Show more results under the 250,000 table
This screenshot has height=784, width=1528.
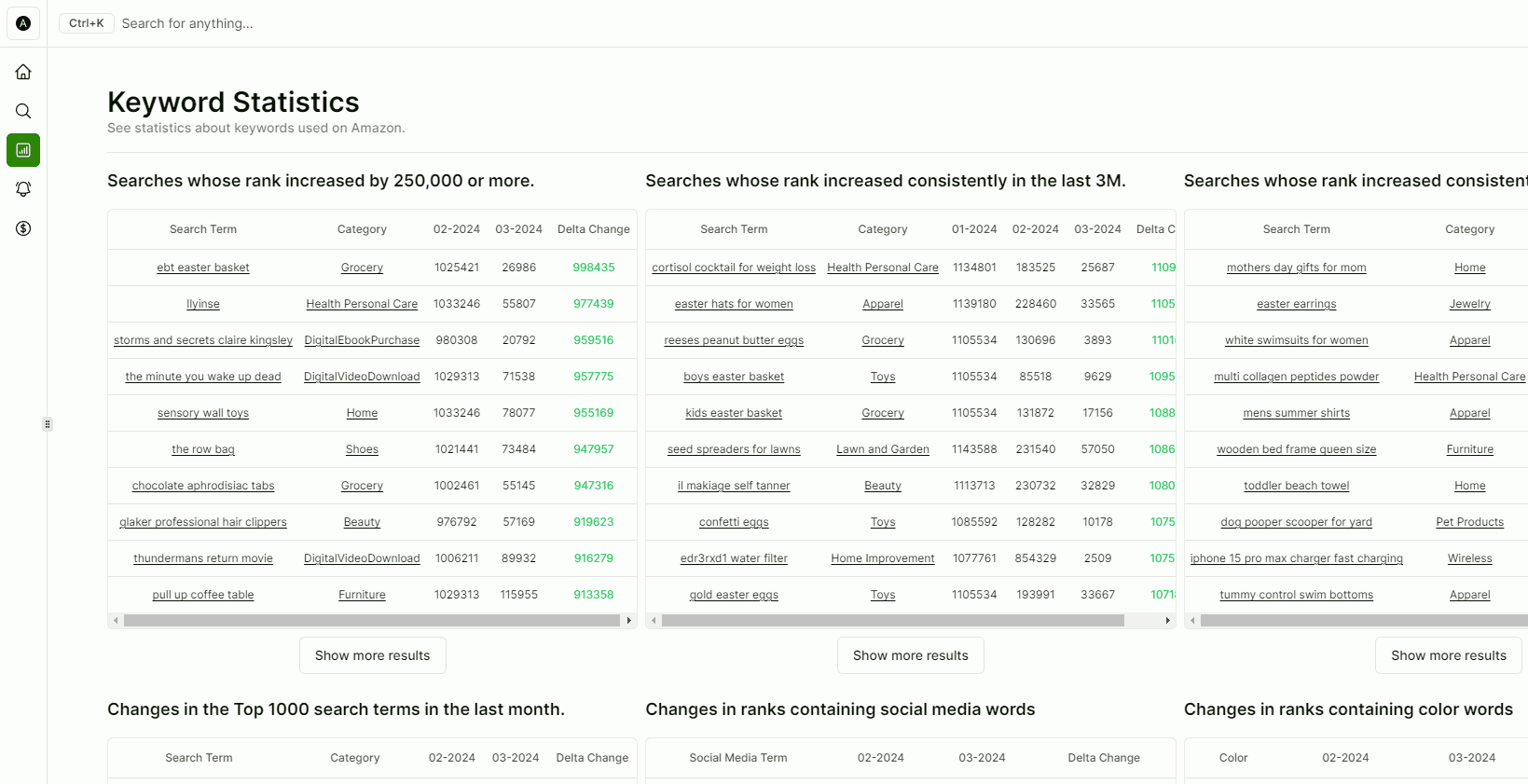tap(372, 655)
